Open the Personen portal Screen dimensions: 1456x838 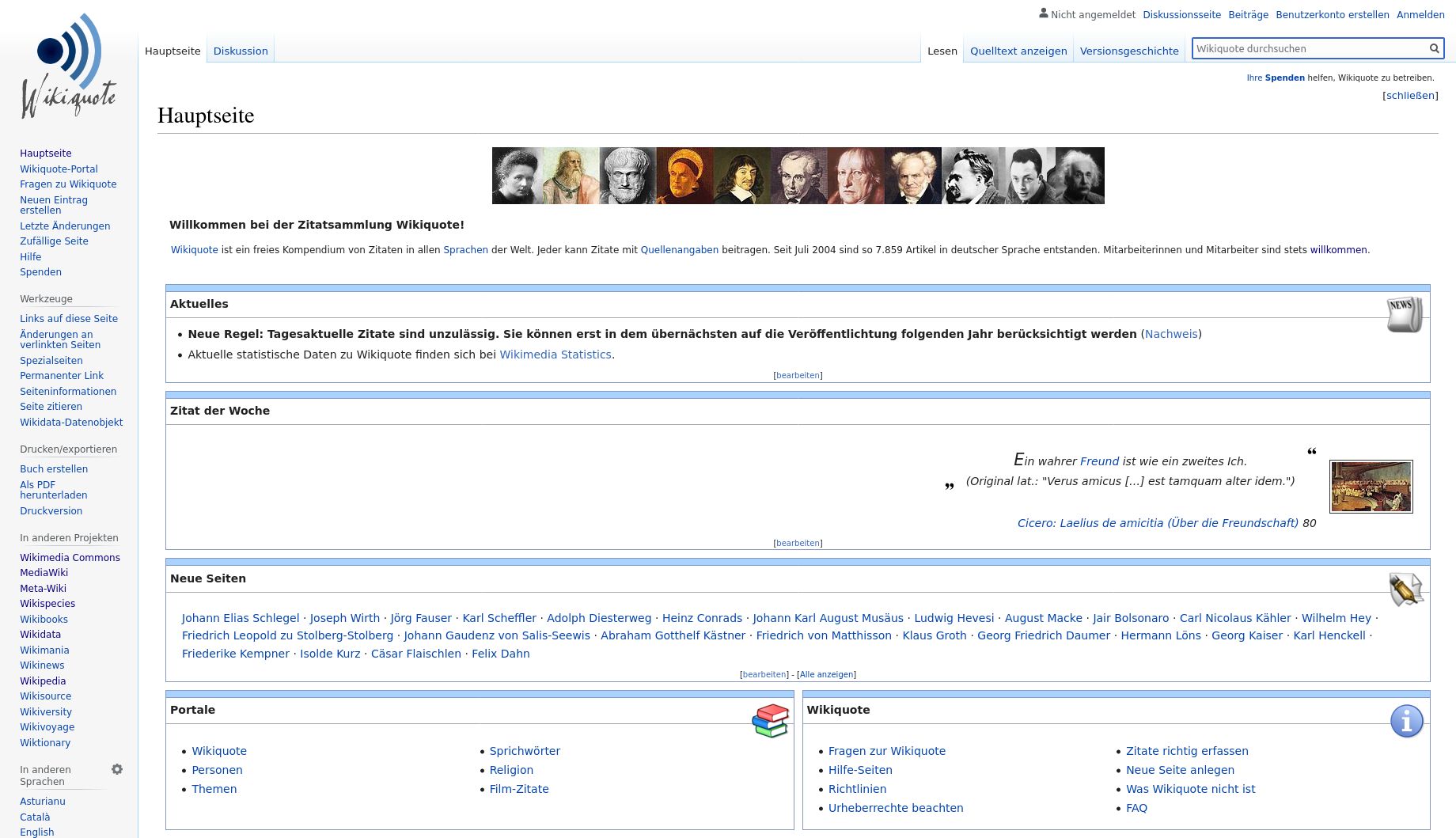click(217, 770)
